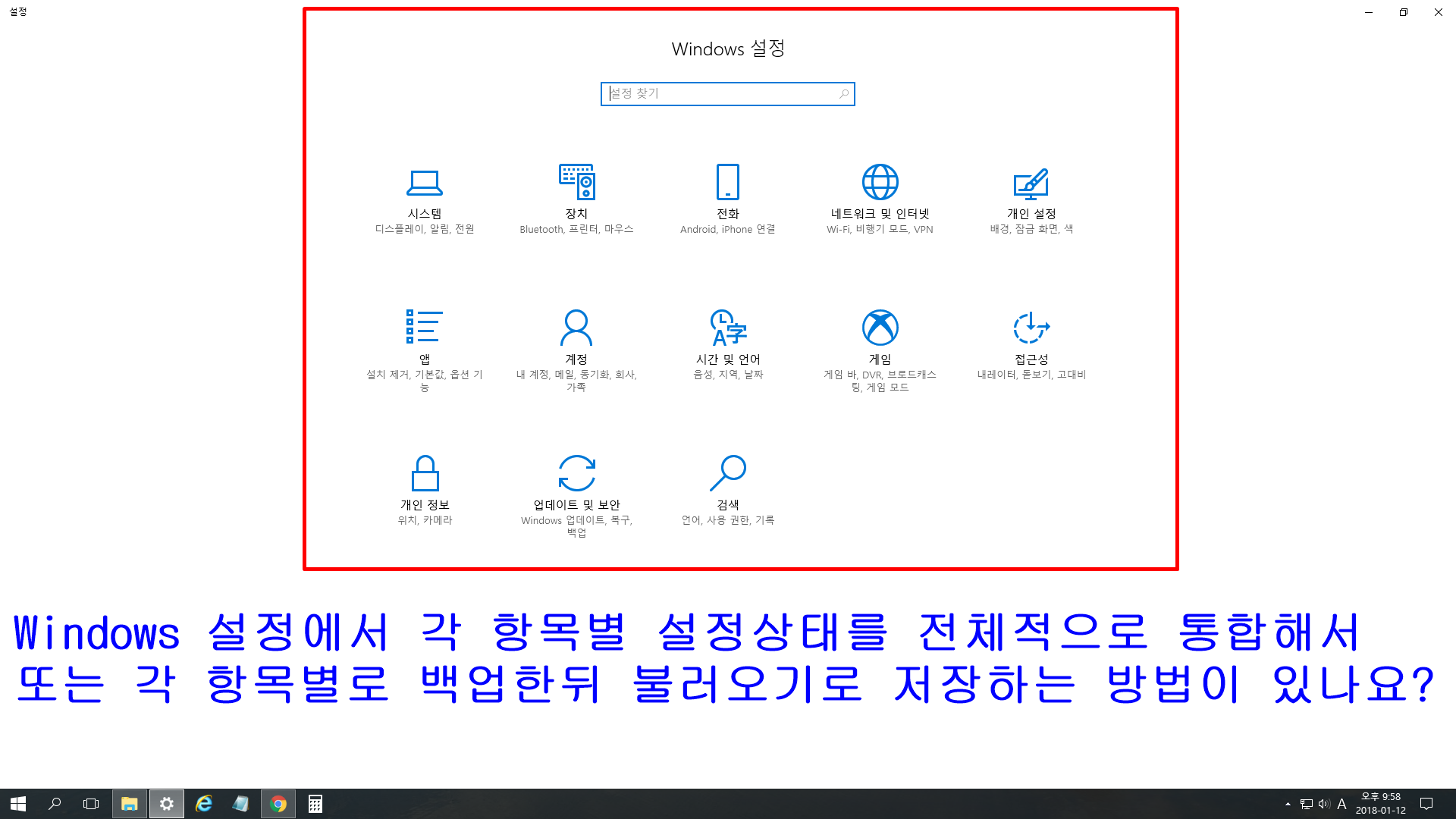Open the 개인 정보 (Privacy) lock icon

point(425,472)
